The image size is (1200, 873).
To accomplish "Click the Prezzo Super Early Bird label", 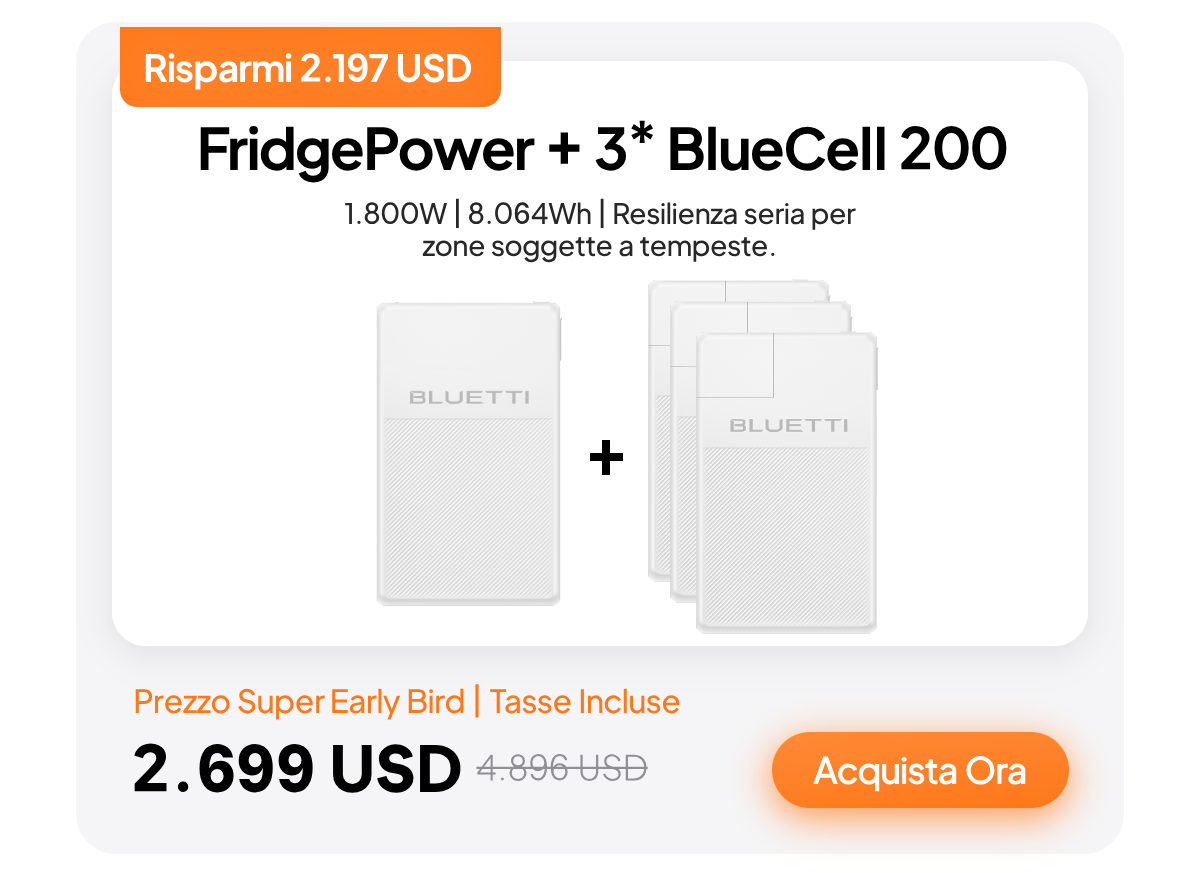I will point(299,702).
